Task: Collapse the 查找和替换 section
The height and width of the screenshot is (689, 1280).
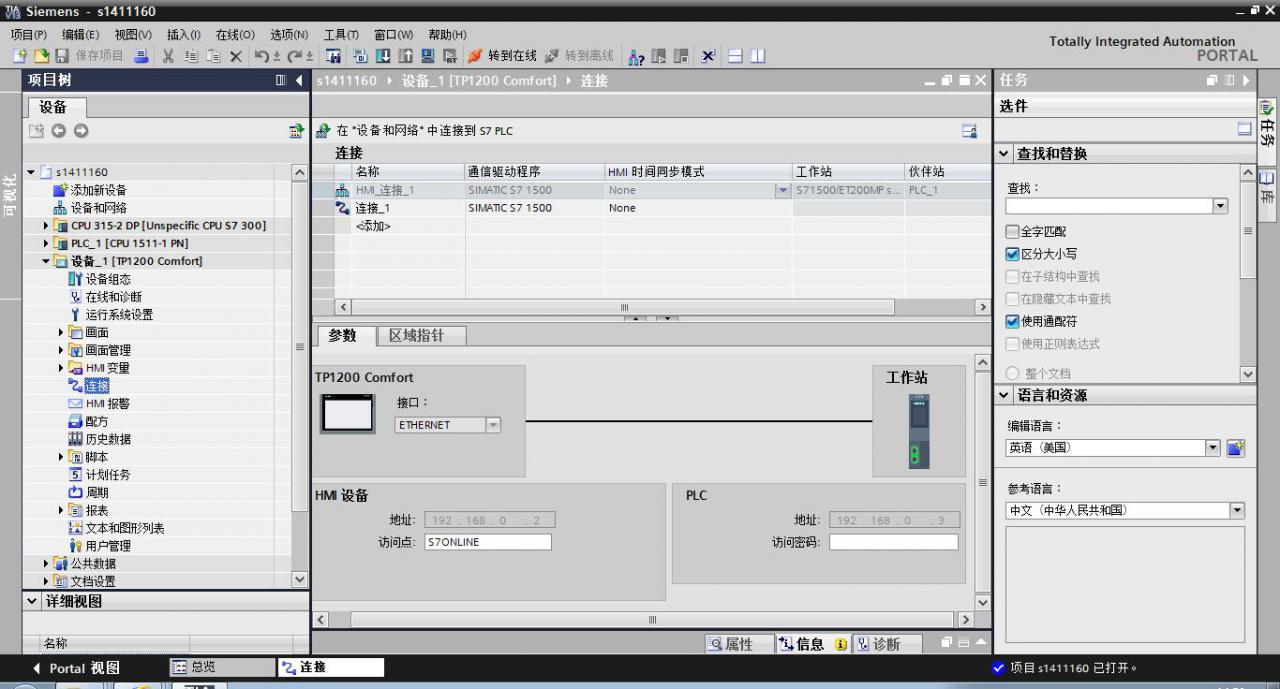Action: [x=1004, y=154]
